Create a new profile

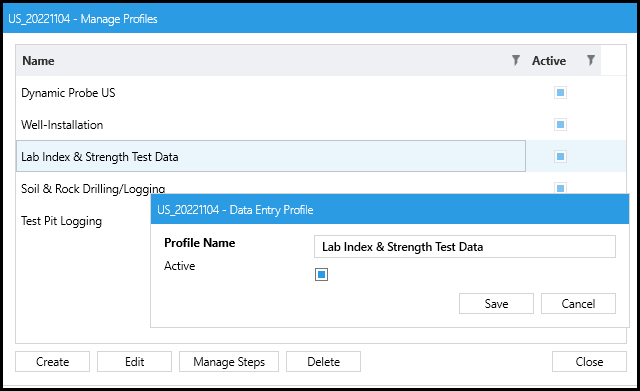tap(52, 362)
